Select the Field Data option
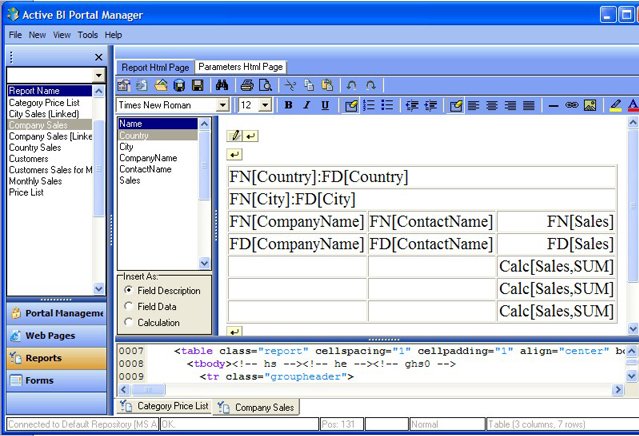 pos(129,307)
